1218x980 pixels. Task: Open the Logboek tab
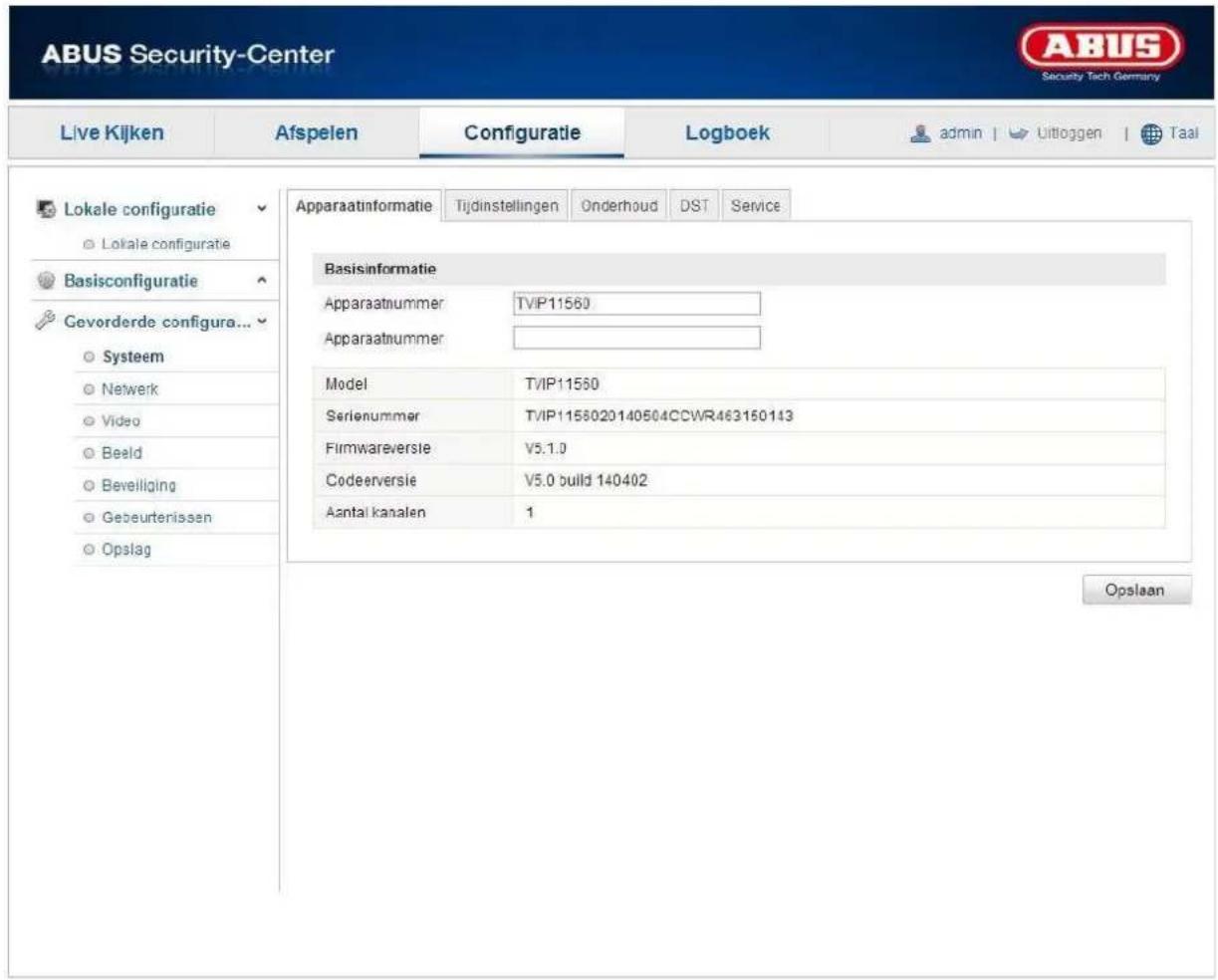tap(727, 132)
